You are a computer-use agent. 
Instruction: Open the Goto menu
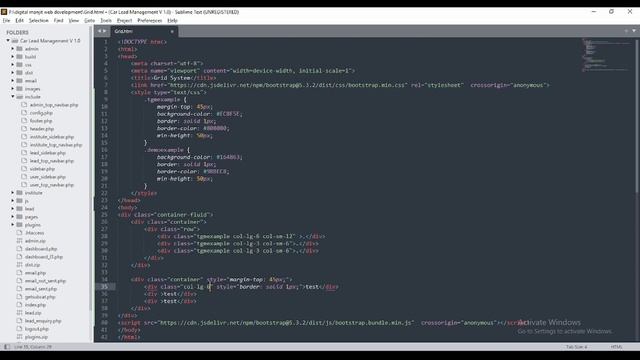(89, 20)
